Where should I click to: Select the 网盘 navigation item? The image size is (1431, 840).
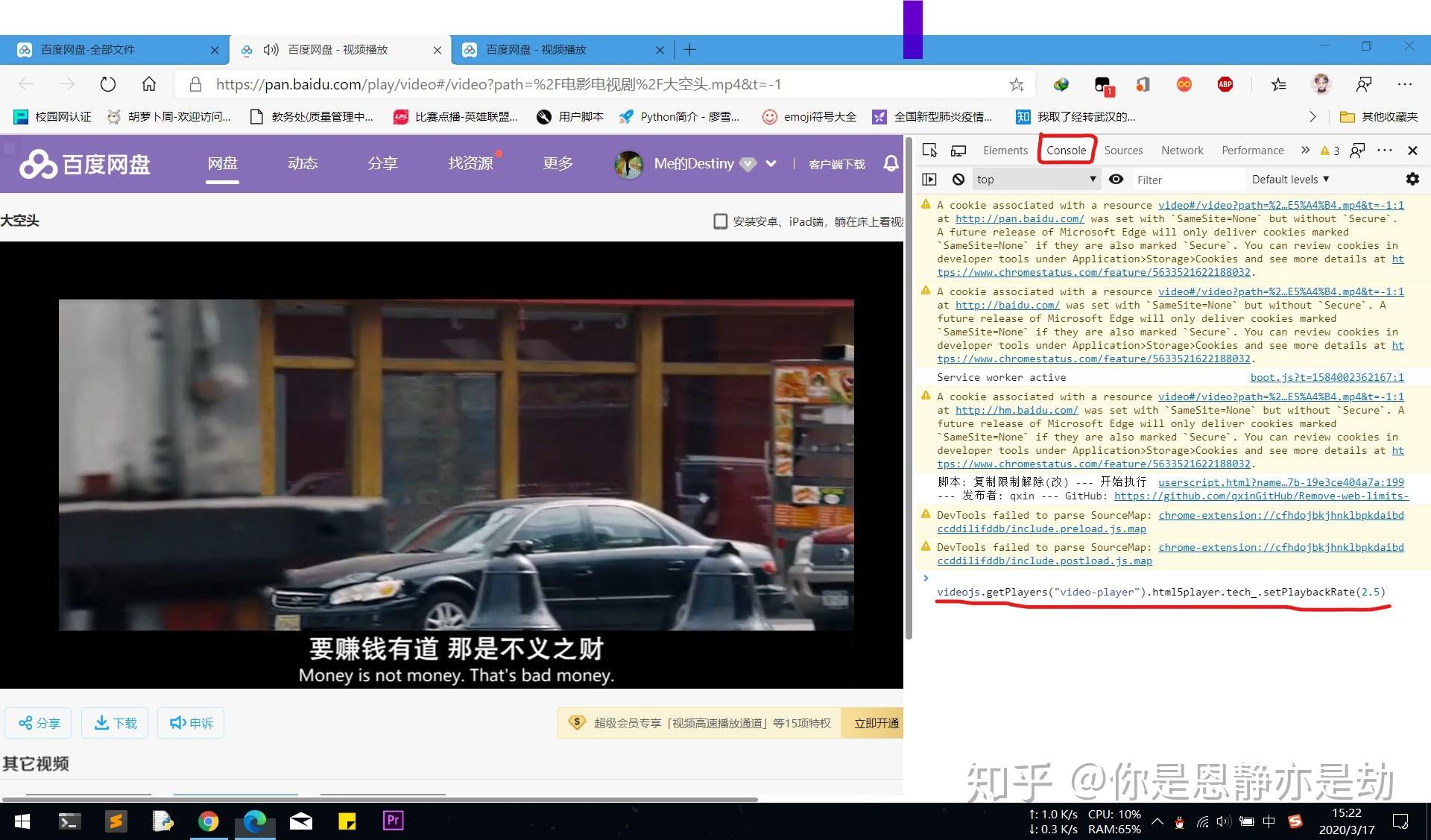pyautogui.click(x=222, y=163)
